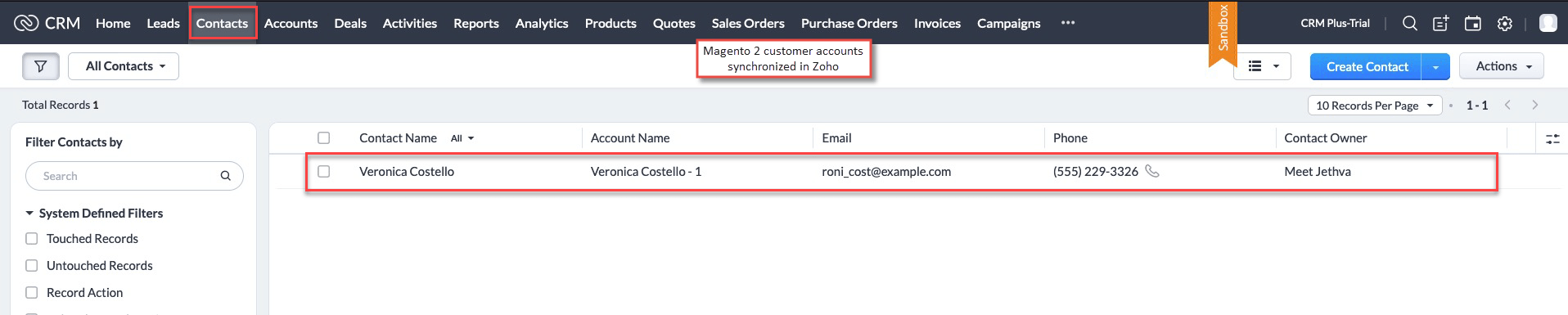
Task: Click the Create Contact button
Action: (1367, 66)
